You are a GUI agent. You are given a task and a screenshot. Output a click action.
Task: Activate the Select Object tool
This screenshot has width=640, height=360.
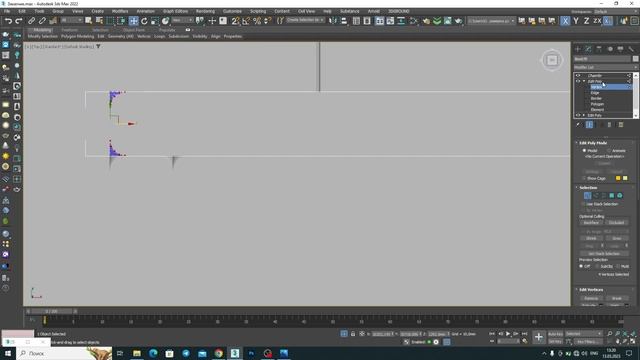[89, 21]
